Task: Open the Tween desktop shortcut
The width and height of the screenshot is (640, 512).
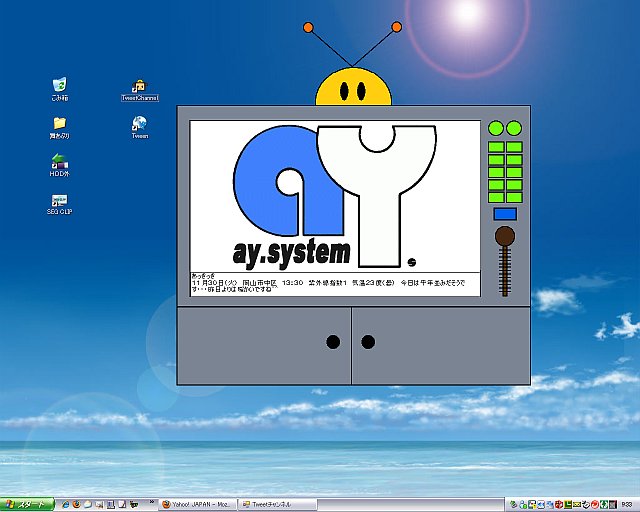Action: coord(140,127)
